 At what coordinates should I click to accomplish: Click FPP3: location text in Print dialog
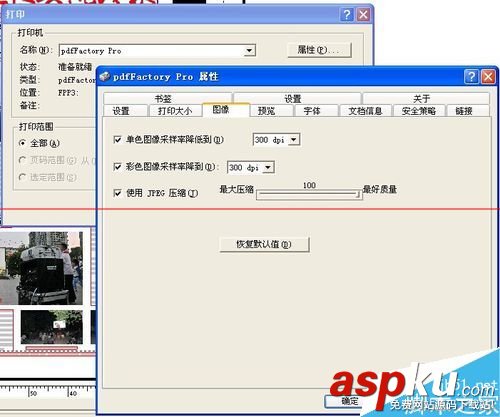pyautogui.click(x=68, y=93)
